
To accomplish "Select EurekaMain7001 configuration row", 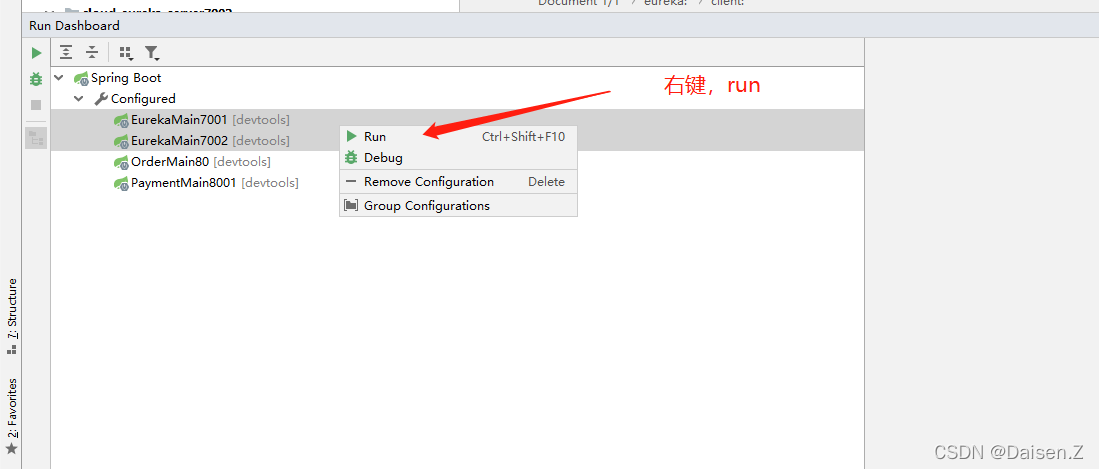I will tap(457, 120).
